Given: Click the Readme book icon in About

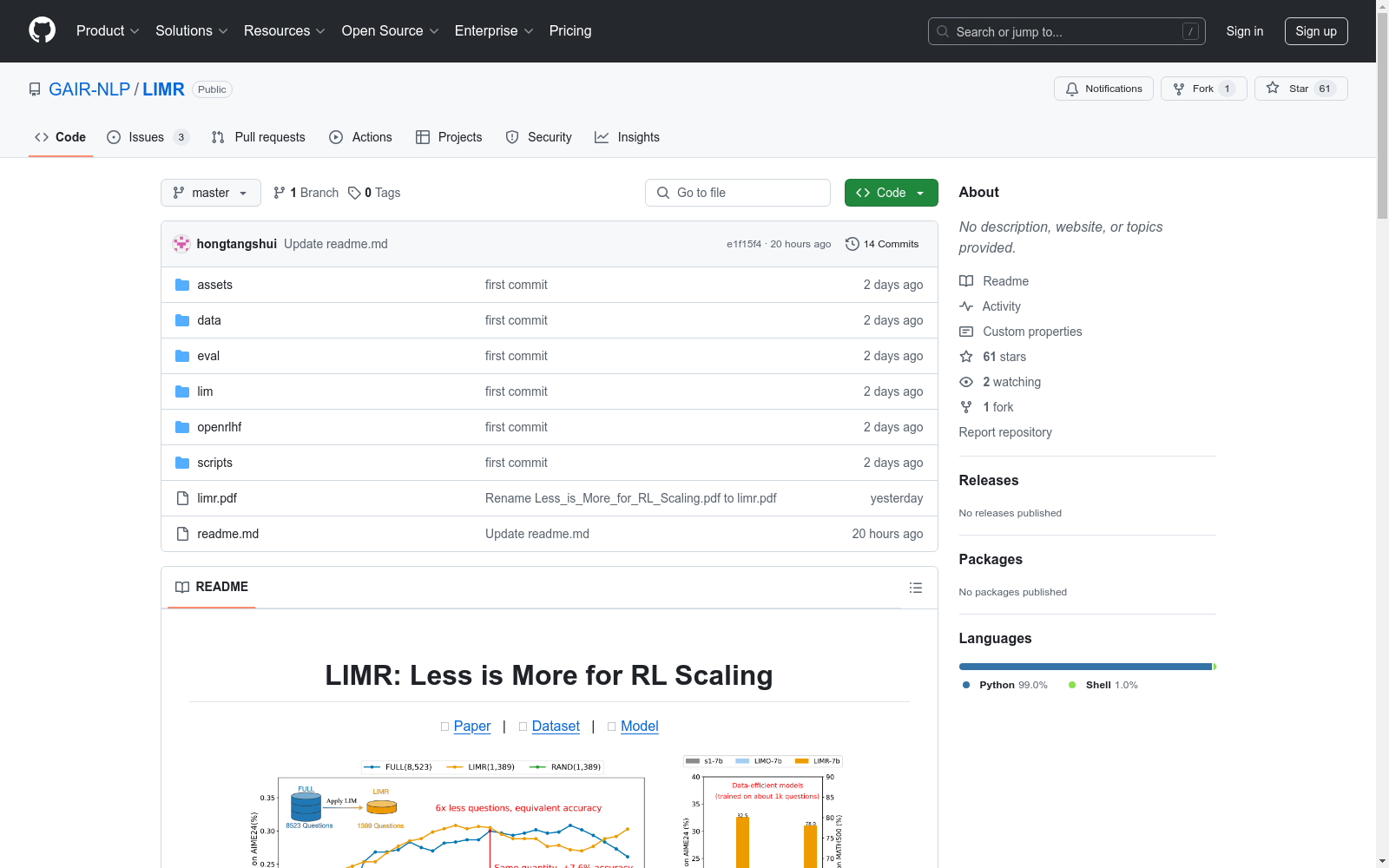Looking at the screenshot, I should 966,281.
